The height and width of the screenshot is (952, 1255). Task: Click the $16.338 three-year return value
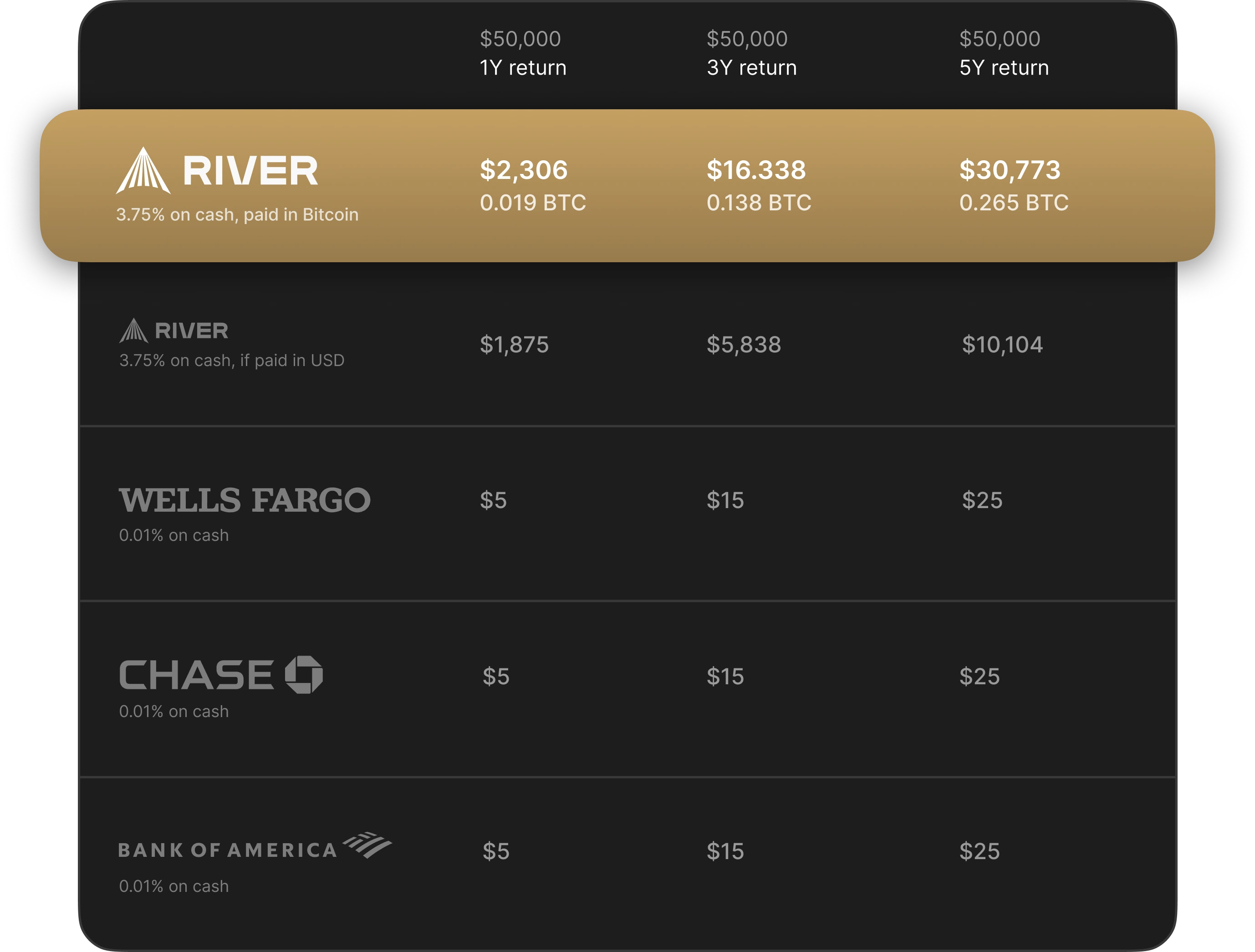pyautogui.click(x=756, y=170)
